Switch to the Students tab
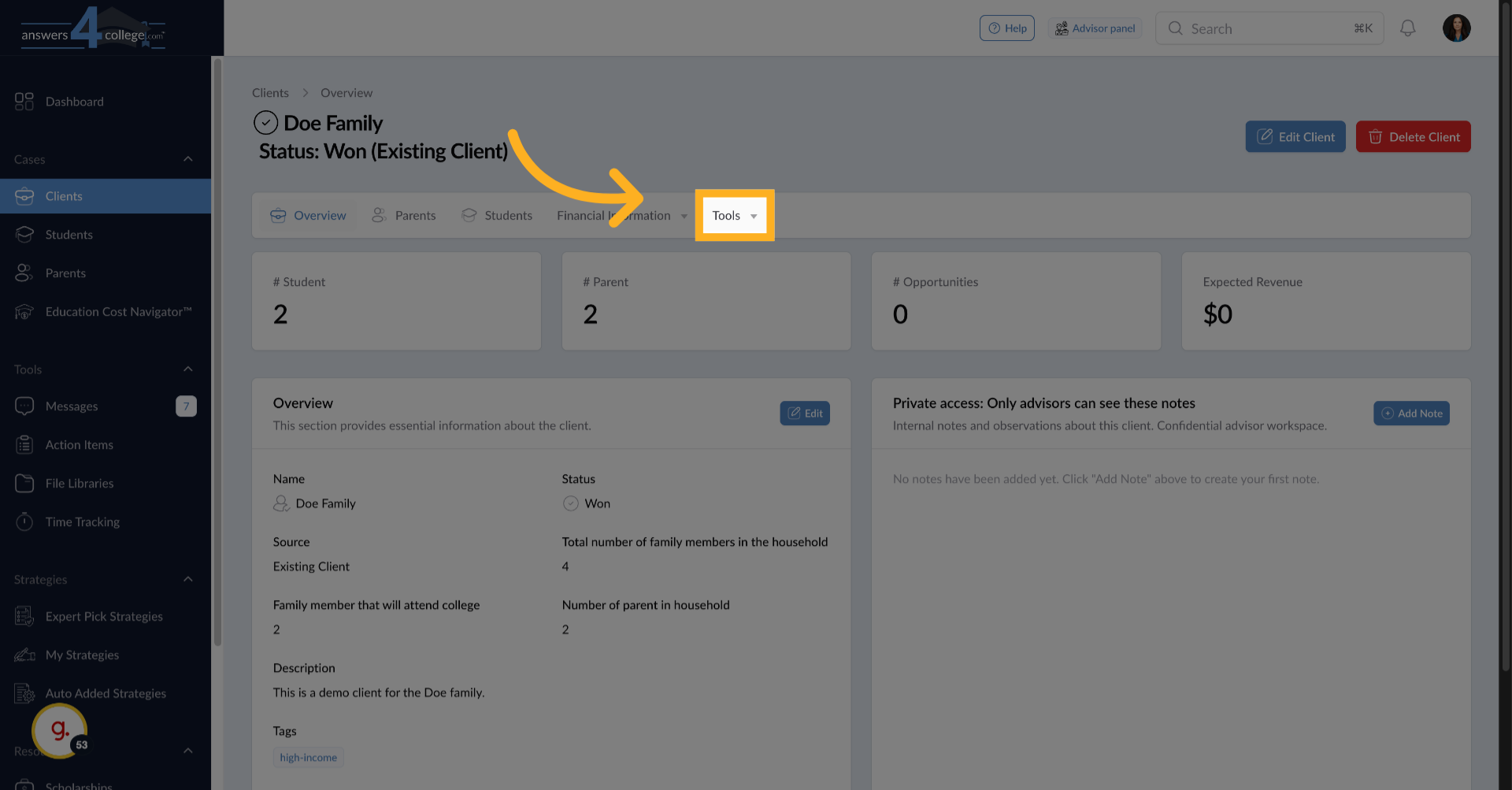This screenshot has width=1512, height=790. click(497, 216)
